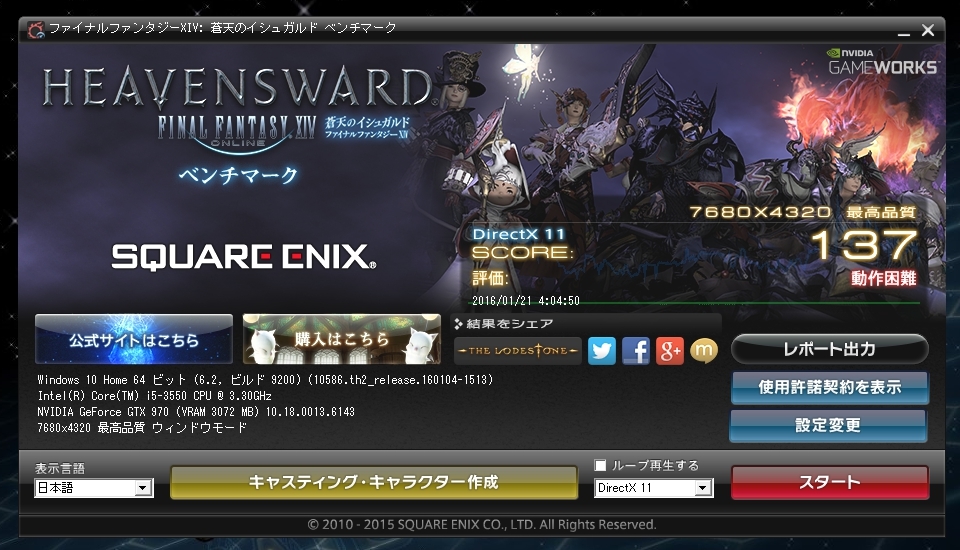The width and height of the screenshot is (960, 550).
Task: Click the SQUARE ENIX logo
Action: [244, 257]
